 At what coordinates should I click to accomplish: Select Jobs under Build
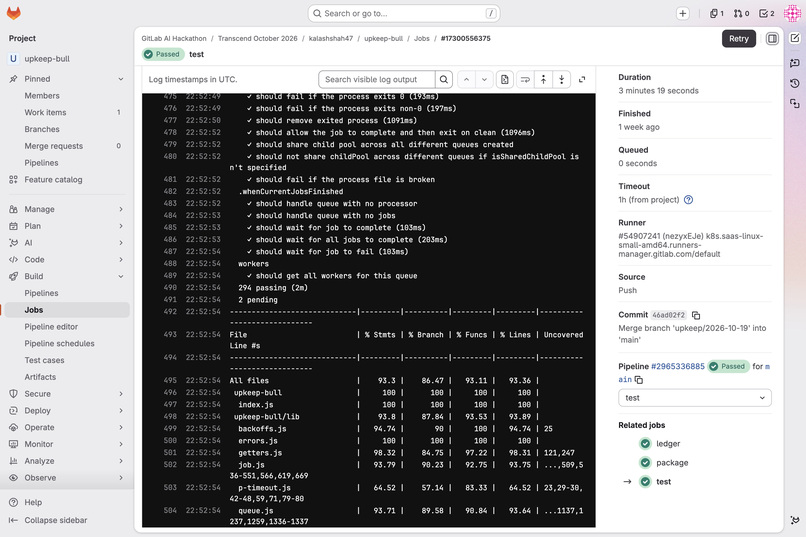(x=67, y=310)
